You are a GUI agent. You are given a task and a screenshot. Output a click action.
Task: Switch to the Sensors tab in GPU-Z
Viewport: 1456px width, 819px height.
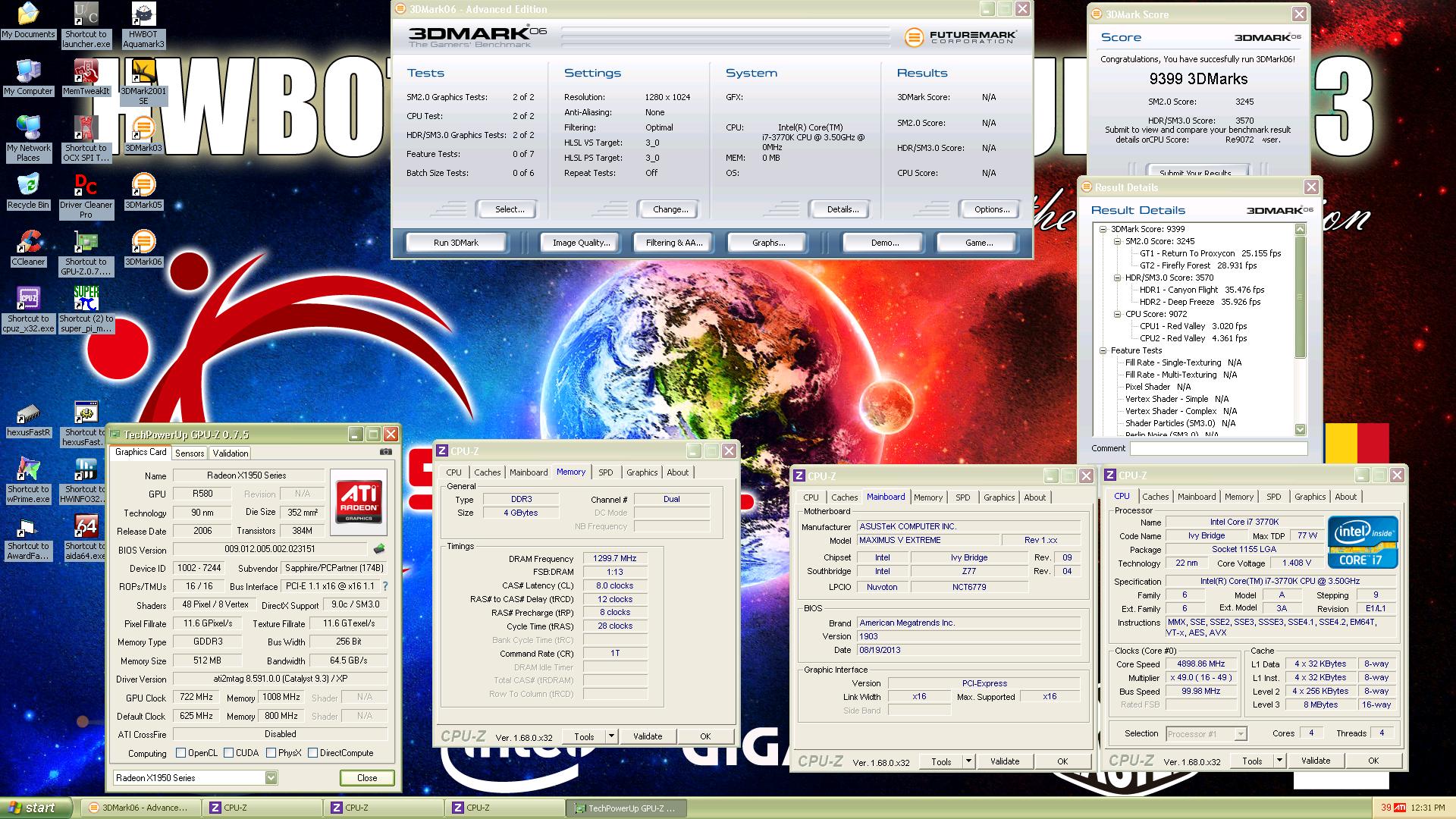(190, 453)
